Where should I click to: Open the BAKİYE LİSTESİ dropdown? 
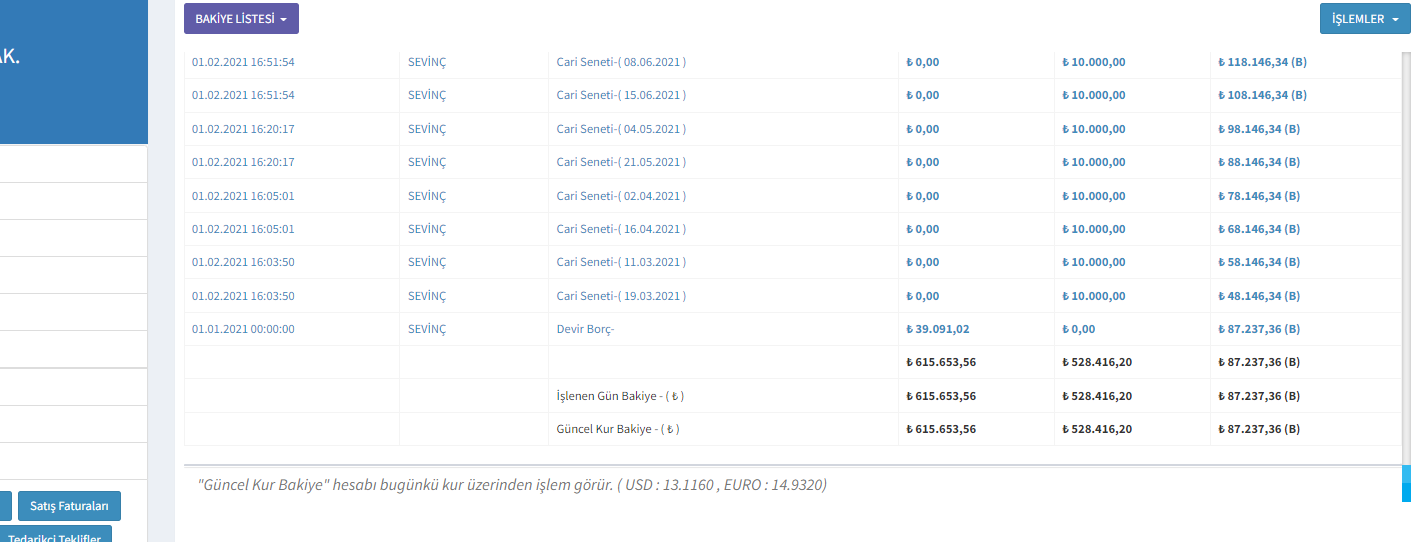click(x=241, y=19)
